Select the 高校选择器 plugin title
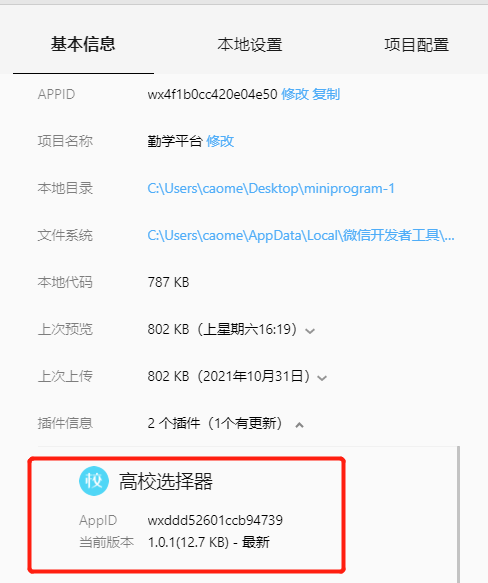 (x=166, y=481)
